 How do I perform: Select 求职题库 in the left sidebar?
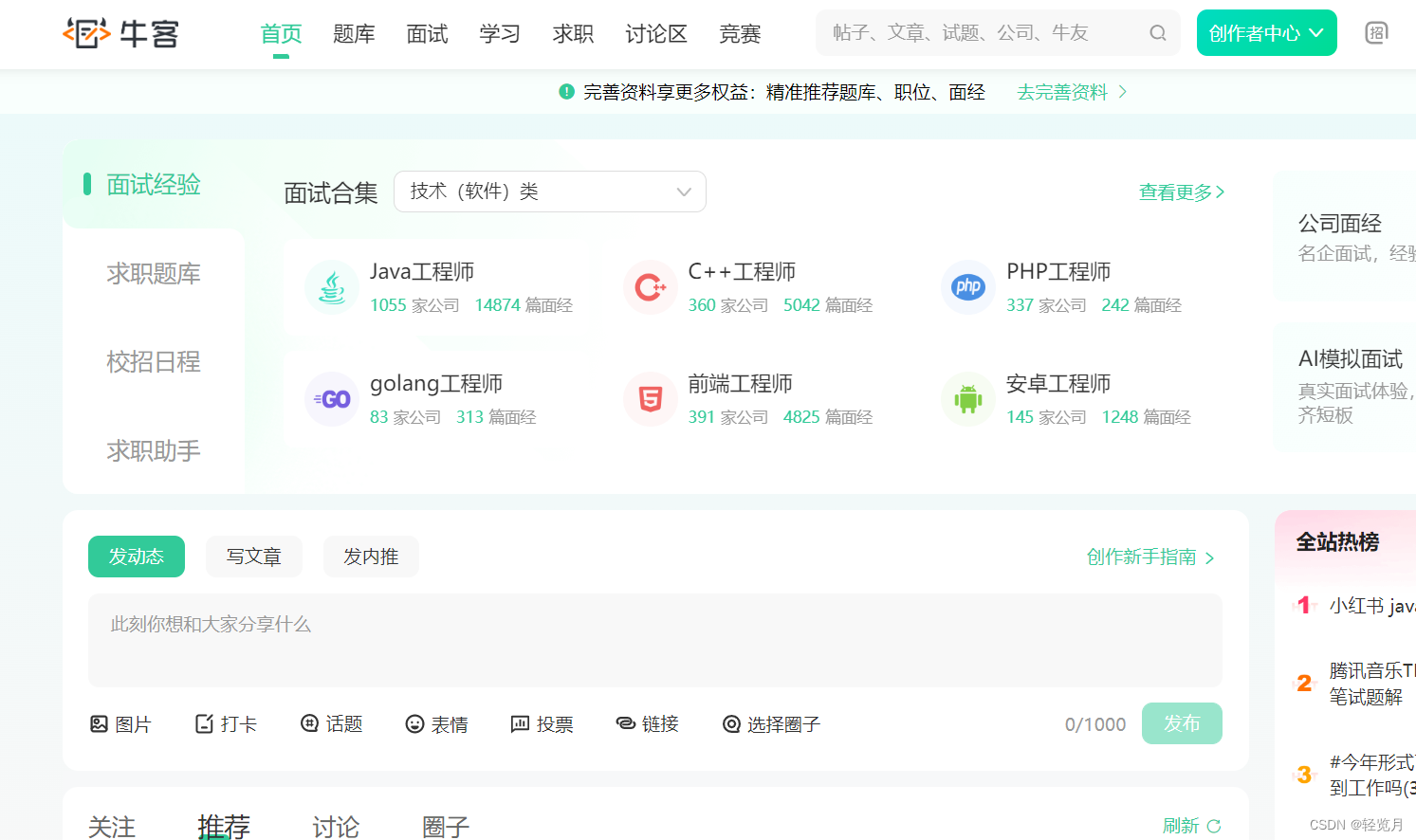(154, 273)
